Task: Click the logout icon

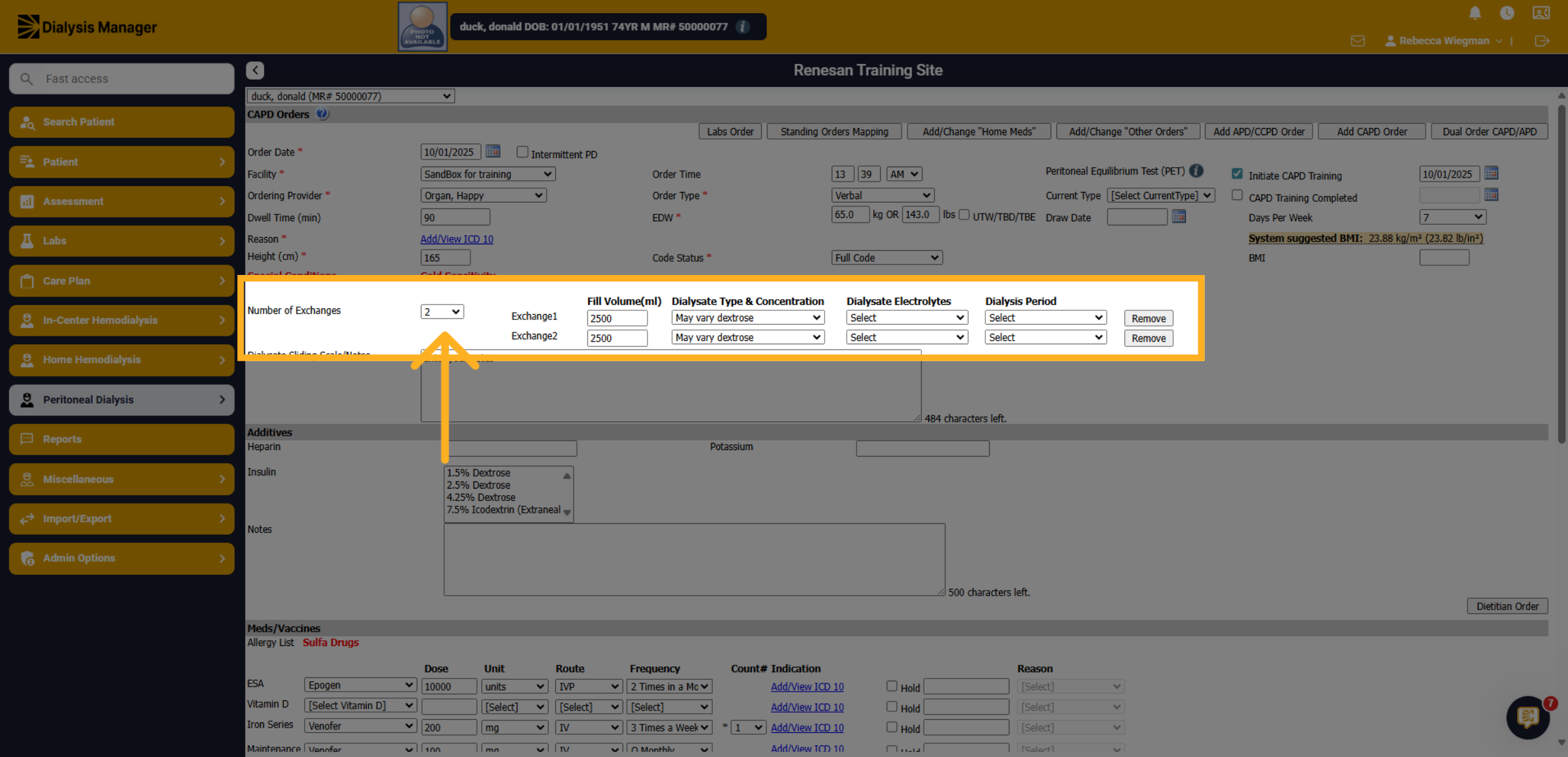Action: [1542, 40]
